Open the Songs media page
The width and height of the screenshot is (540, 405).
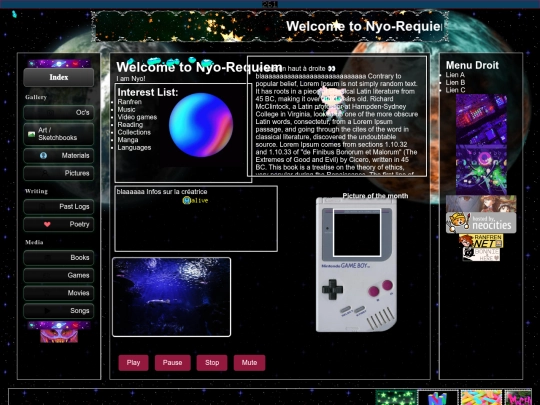pyautogui.click(x=59, y=311)
